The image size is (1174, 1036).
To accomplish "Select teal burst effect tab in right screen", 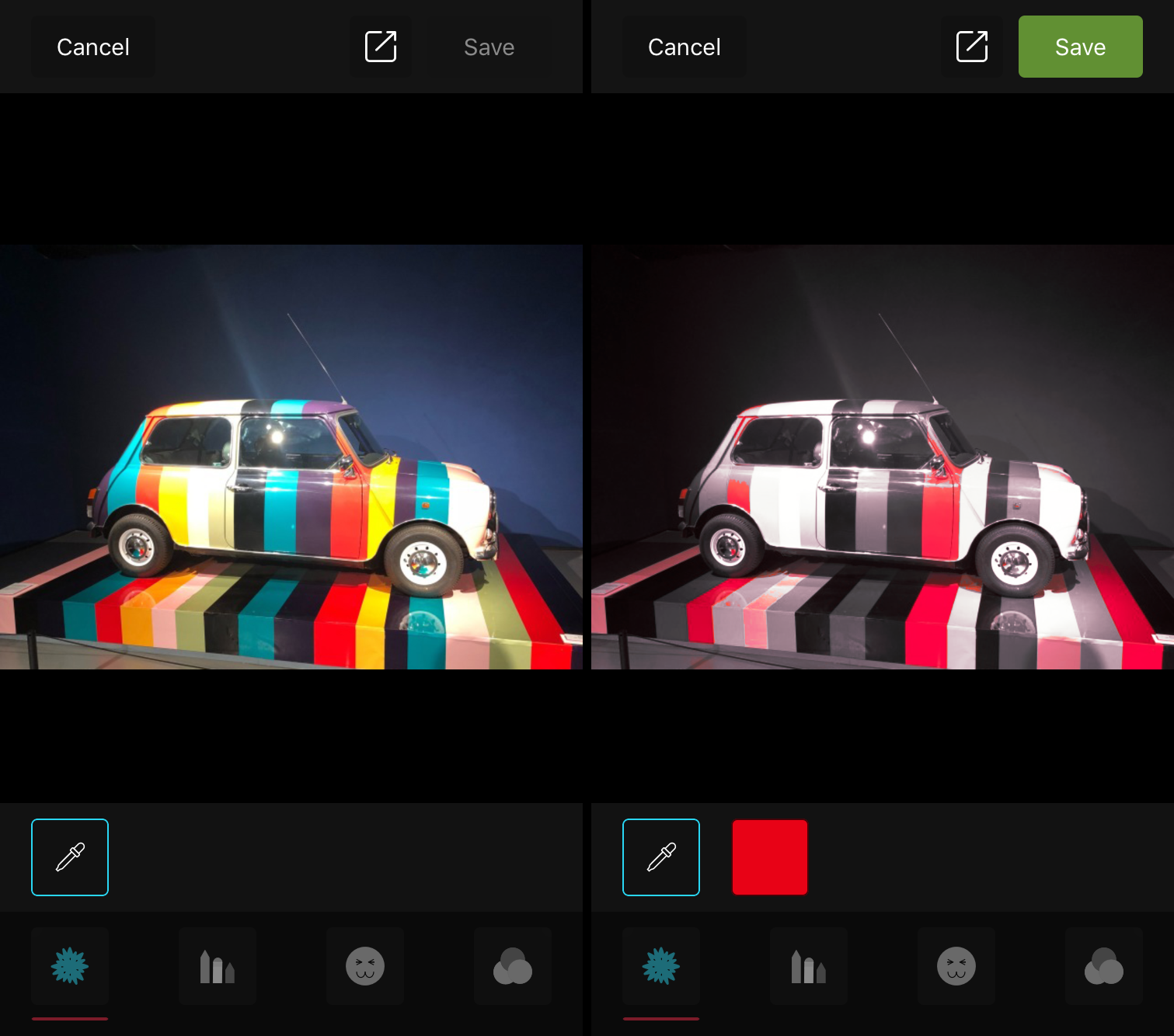I will pos(661,966).
